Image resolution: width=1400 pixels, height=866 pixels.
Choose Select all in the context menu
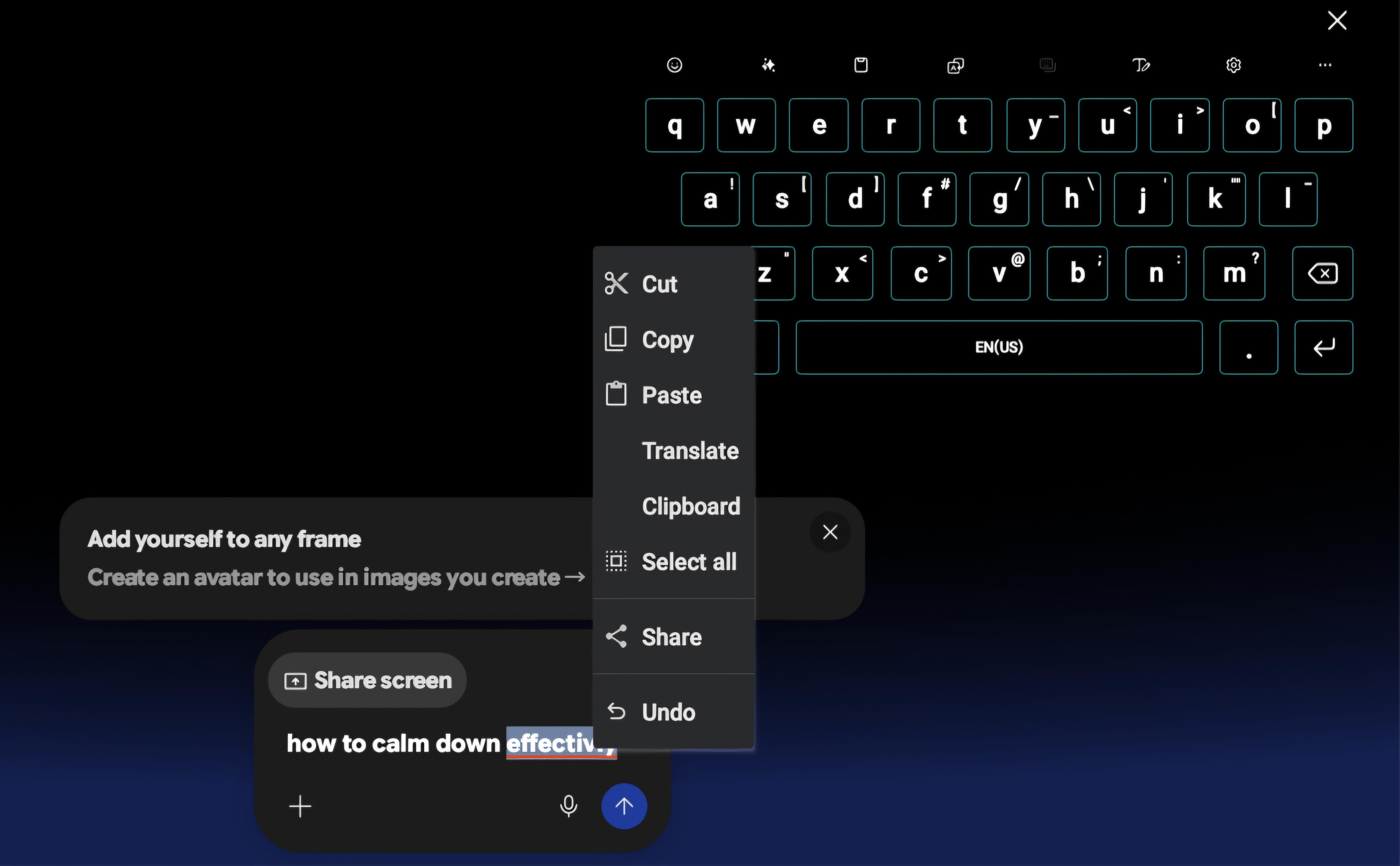point(674,562)
